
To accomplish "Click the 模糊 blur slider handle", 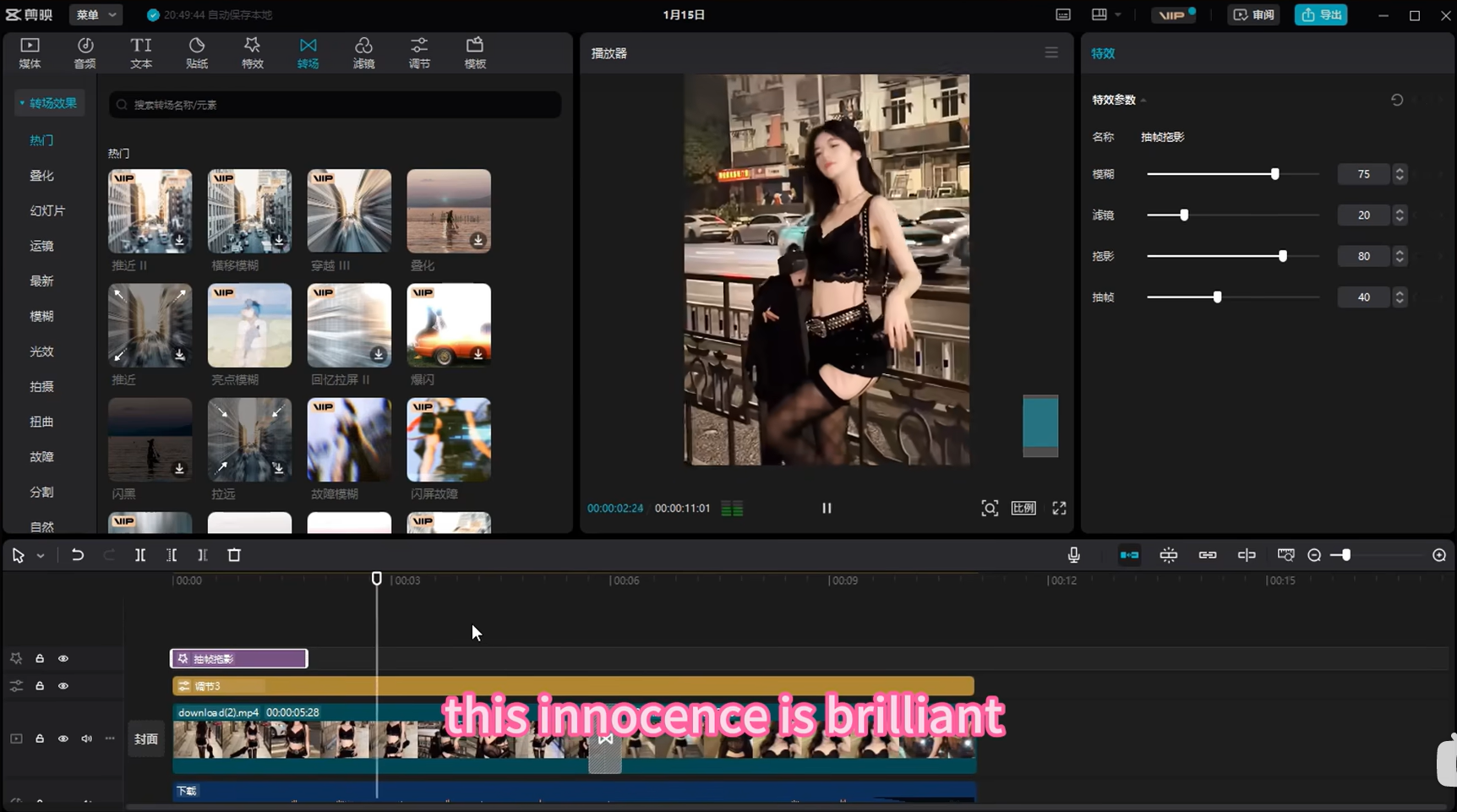I will pyautogui.click(x=1274, y=174).
